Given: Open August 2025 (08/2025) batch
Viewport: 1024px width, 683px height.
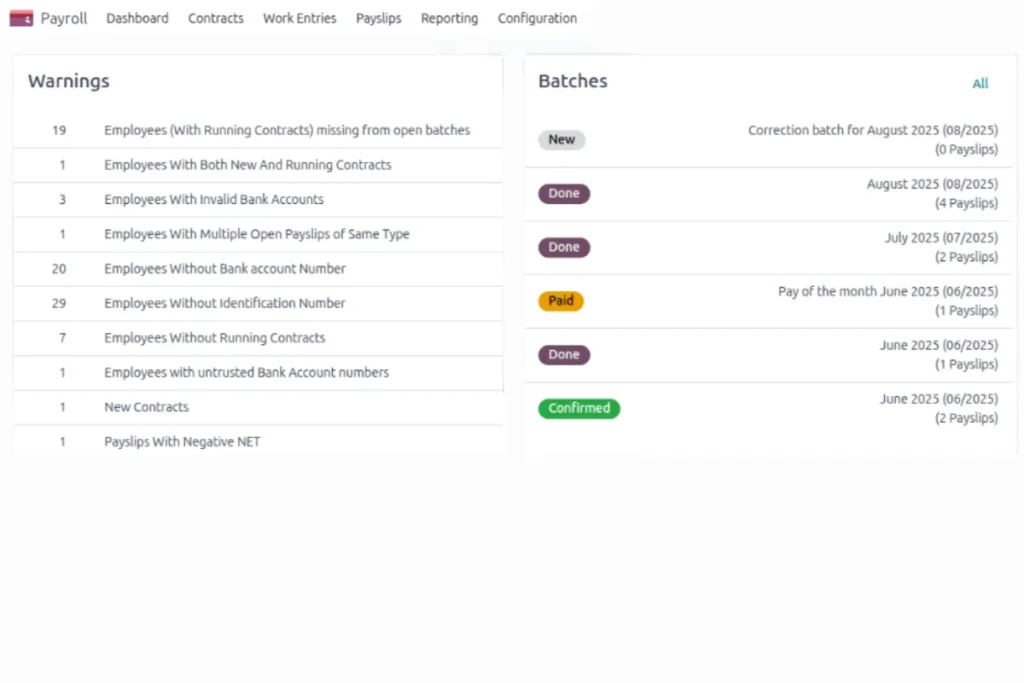Looking at the screenshot, I should [x=932, y=184].
